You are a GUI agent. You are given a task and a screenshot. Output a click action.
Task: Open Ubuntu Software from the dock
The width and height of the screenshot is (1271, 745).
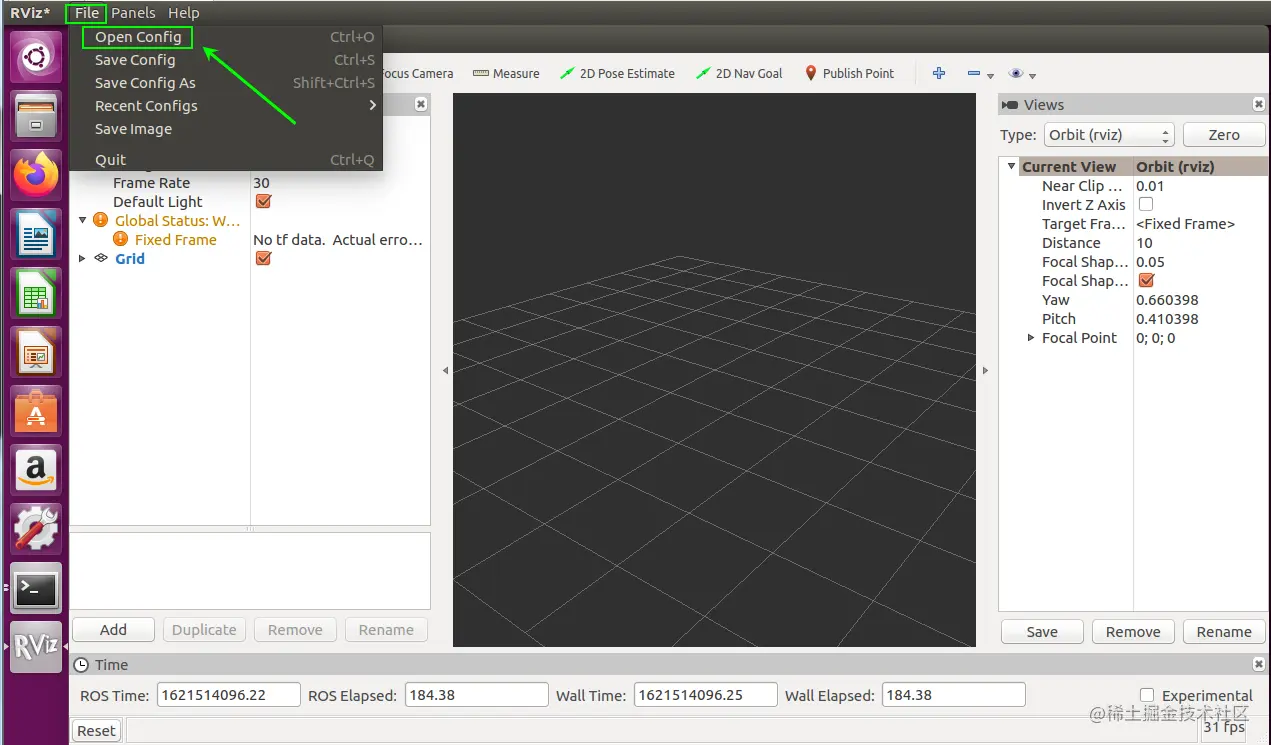click(36, 411)
